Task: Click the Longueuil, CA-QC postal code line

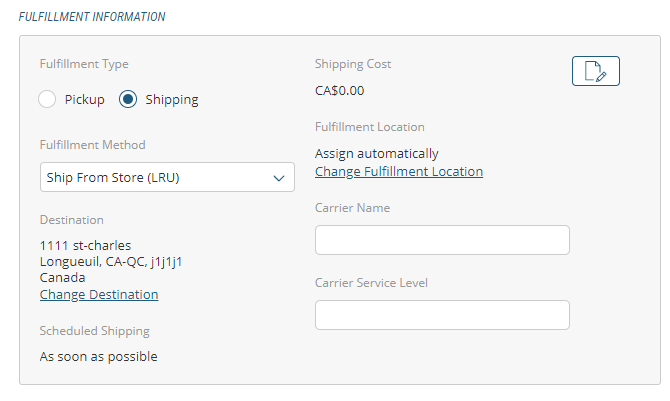Action: point(110,261)
